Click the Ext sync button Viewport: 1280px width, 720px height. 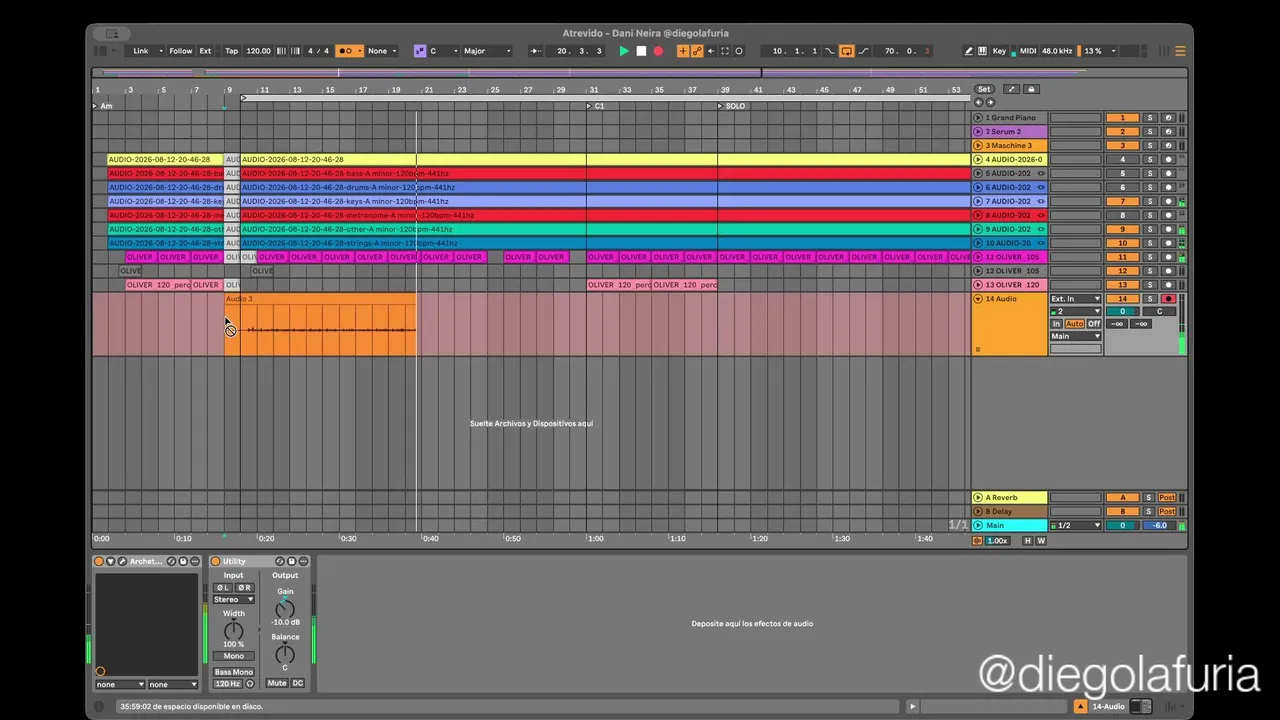(205, 51)
